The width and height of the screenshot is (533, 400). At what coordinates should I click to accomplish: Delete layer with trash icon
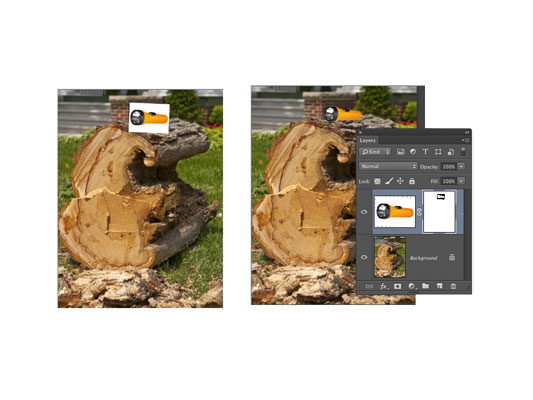[453, 286]
